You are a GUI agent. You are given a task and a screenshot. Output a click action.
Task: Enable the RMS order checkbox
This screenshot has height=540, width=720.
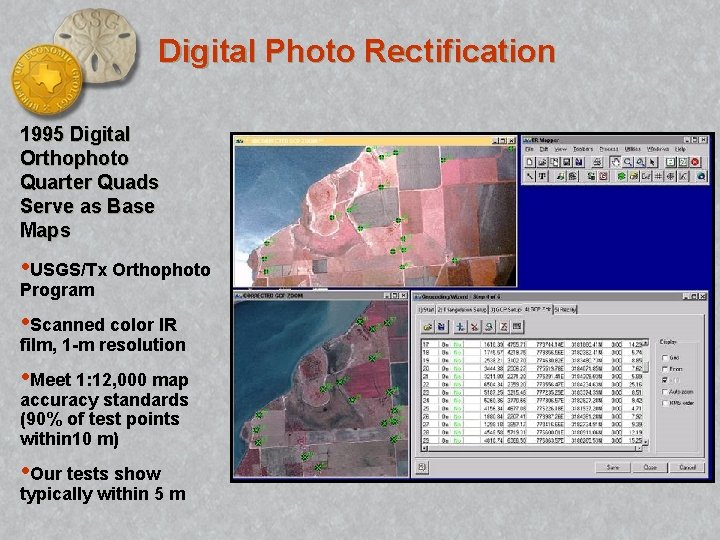coord(664,403)
